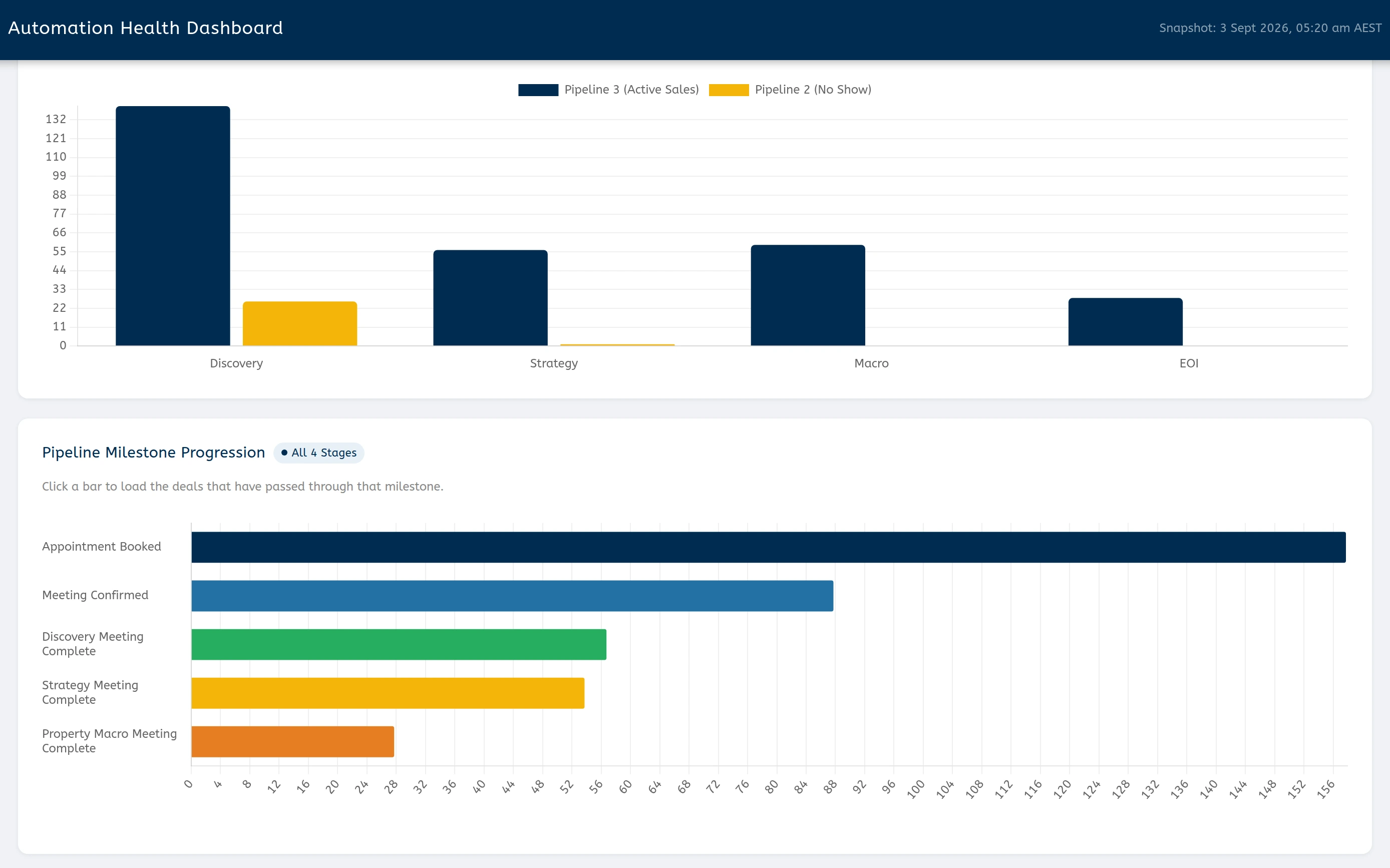The width and height of the screenshot is (1390, 868).
Task: Select the Discovery yellow No Show bar
Action: point(300,323)
